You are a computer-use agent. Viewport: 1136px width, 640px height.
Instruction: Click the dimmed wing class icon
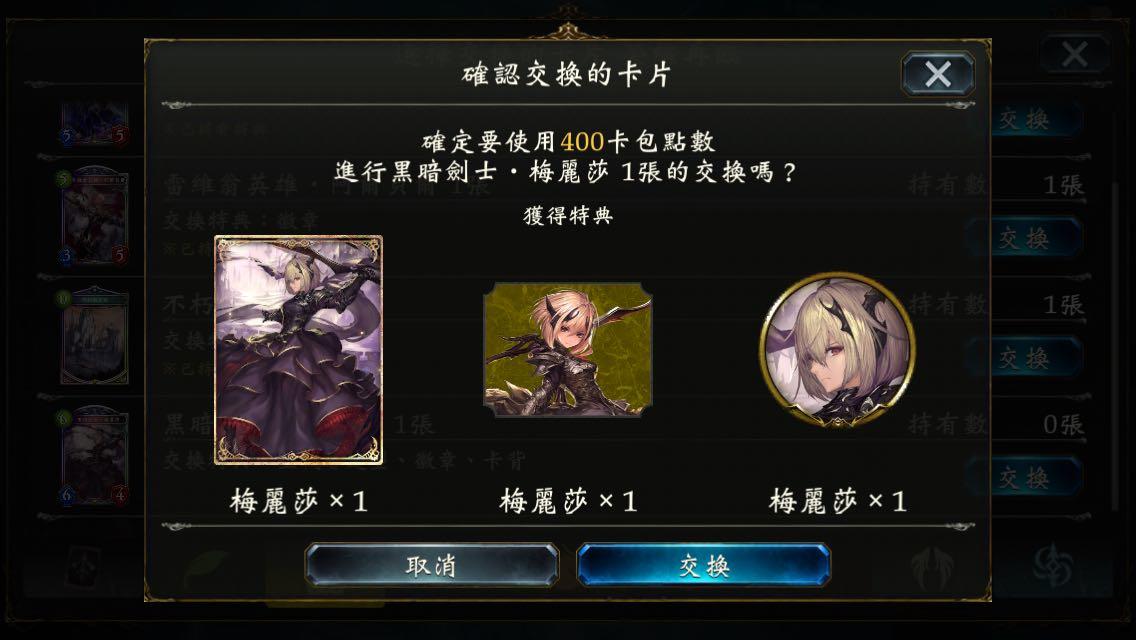click(932, 566)
